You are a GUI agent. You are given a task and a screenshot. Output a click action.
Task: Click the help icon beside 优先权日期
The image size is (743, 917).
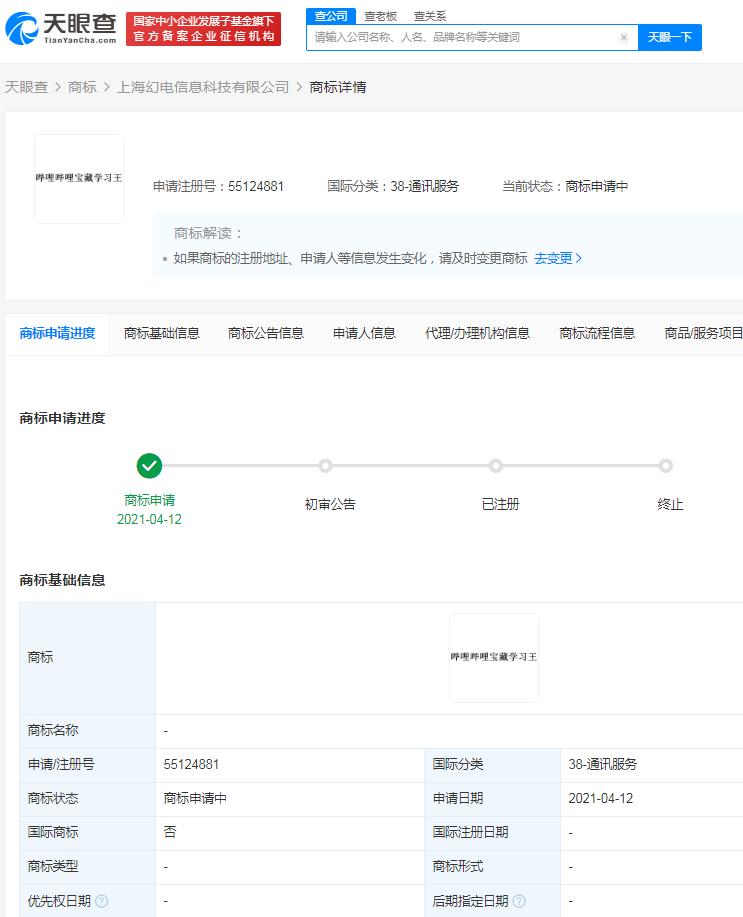(x=101, y=901)
